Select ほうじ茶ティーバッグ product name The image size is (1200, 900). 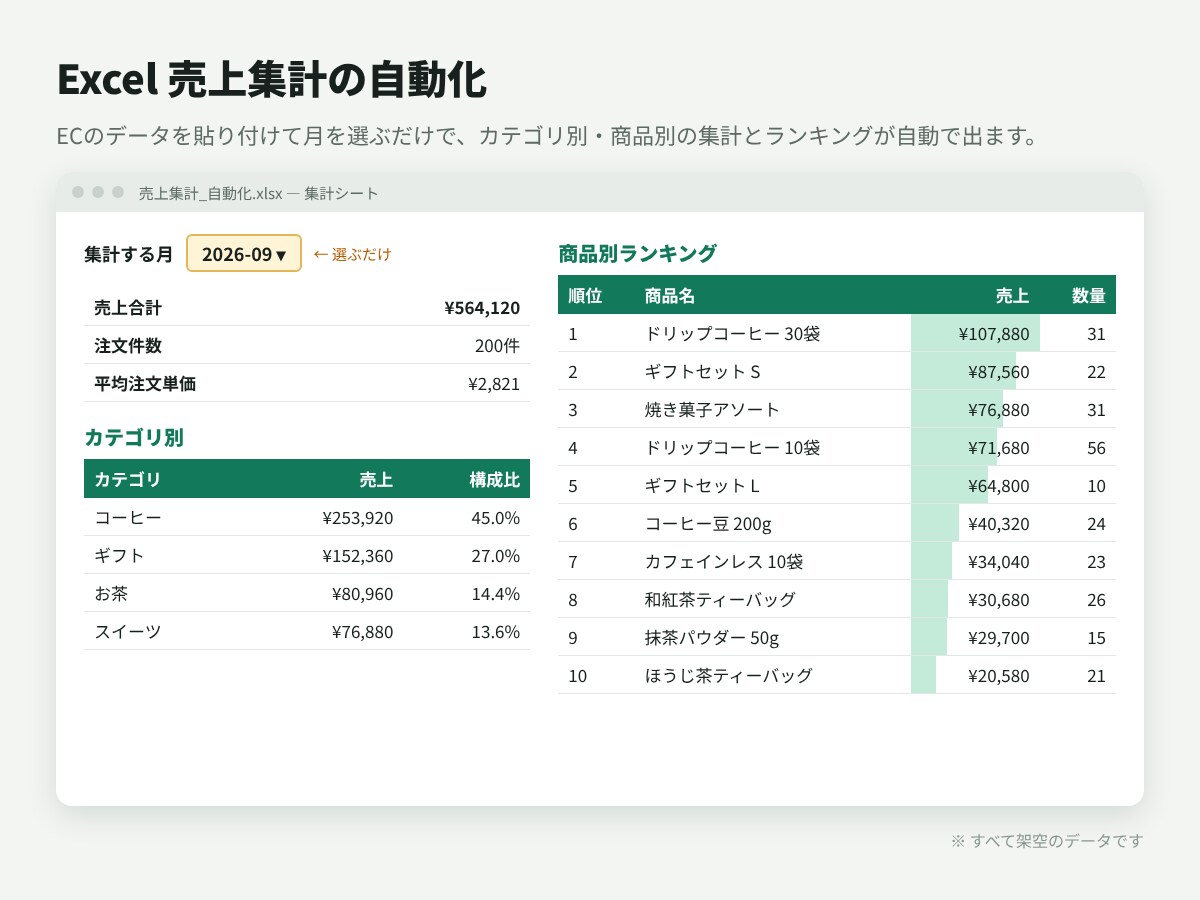[x=729, y=675]
